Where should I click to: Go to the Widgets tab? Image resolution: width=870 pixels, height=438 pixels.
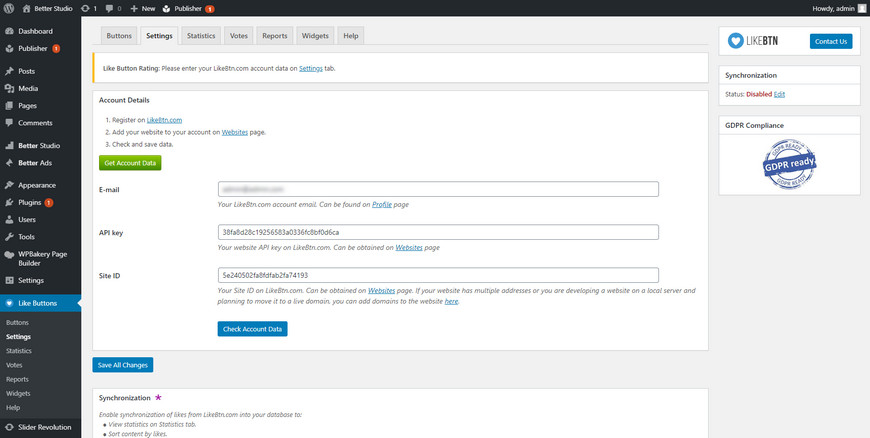click(x=315, y=36)
